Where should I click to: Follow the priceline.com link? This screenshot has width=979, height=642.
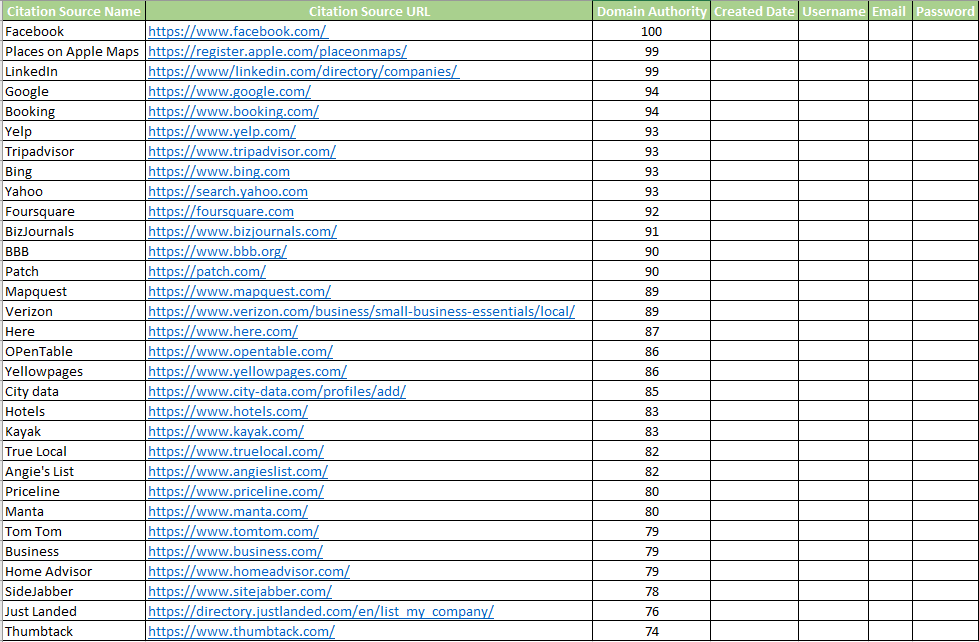click(236, 491)
